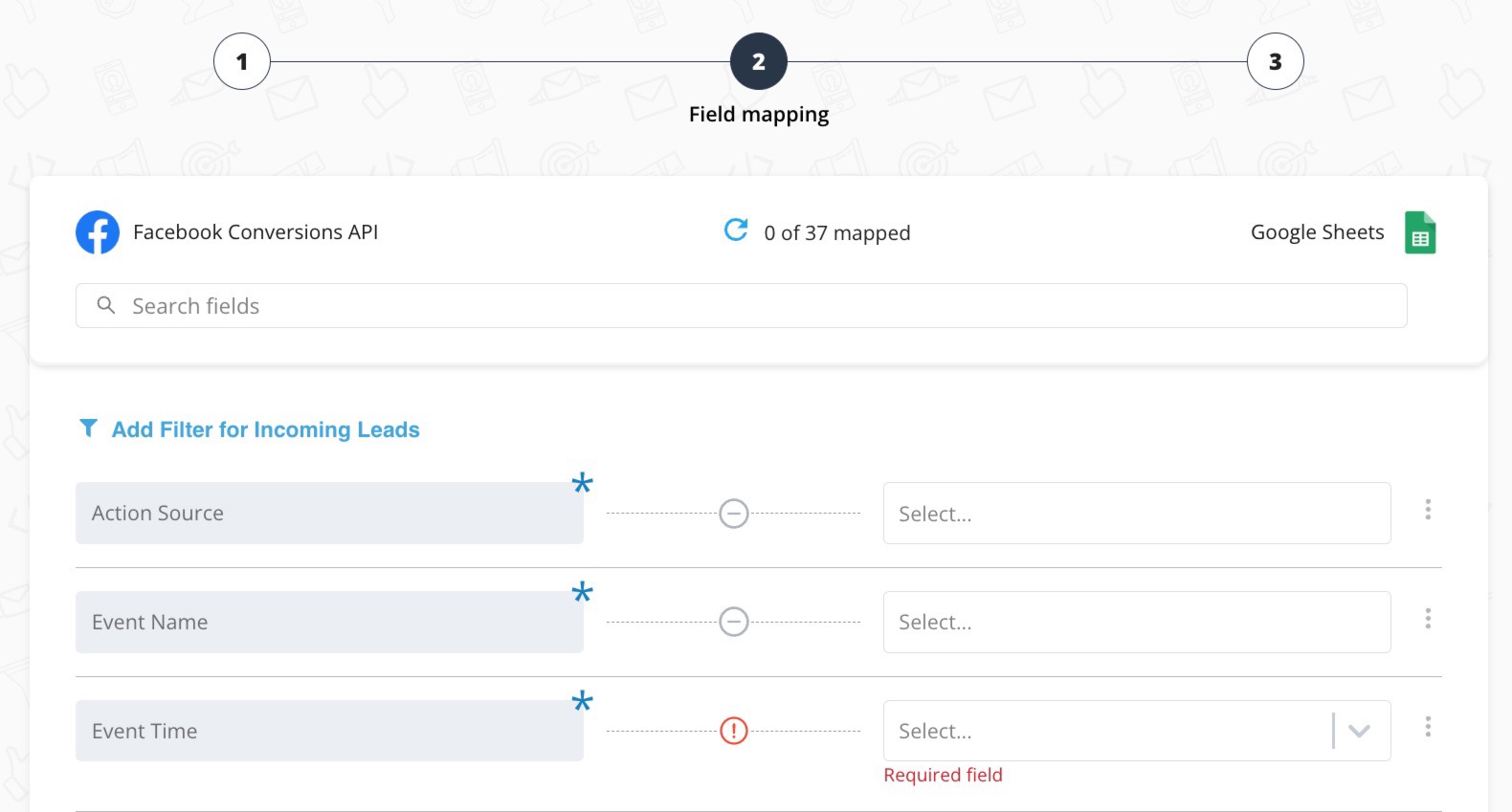Click the filter funnel icon
This screenshot has width=1512, height=812.
[88, 428]
